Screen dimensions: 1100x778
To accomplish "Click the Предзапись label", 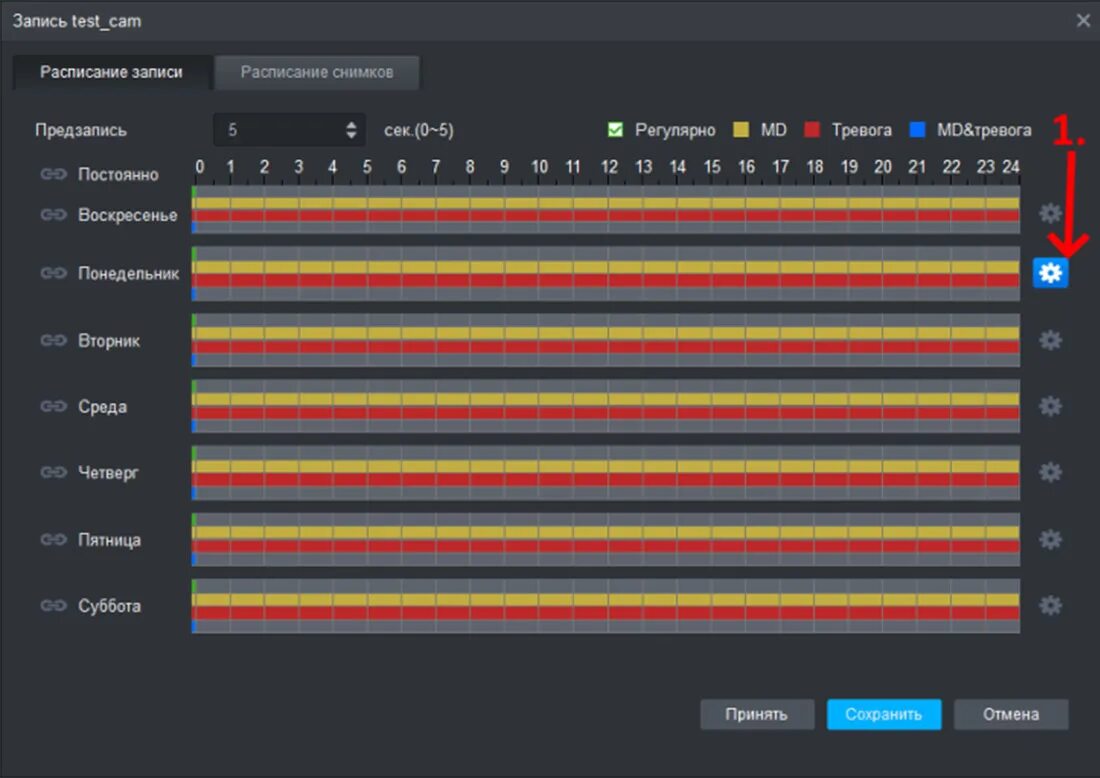I will tap(81, 130).
